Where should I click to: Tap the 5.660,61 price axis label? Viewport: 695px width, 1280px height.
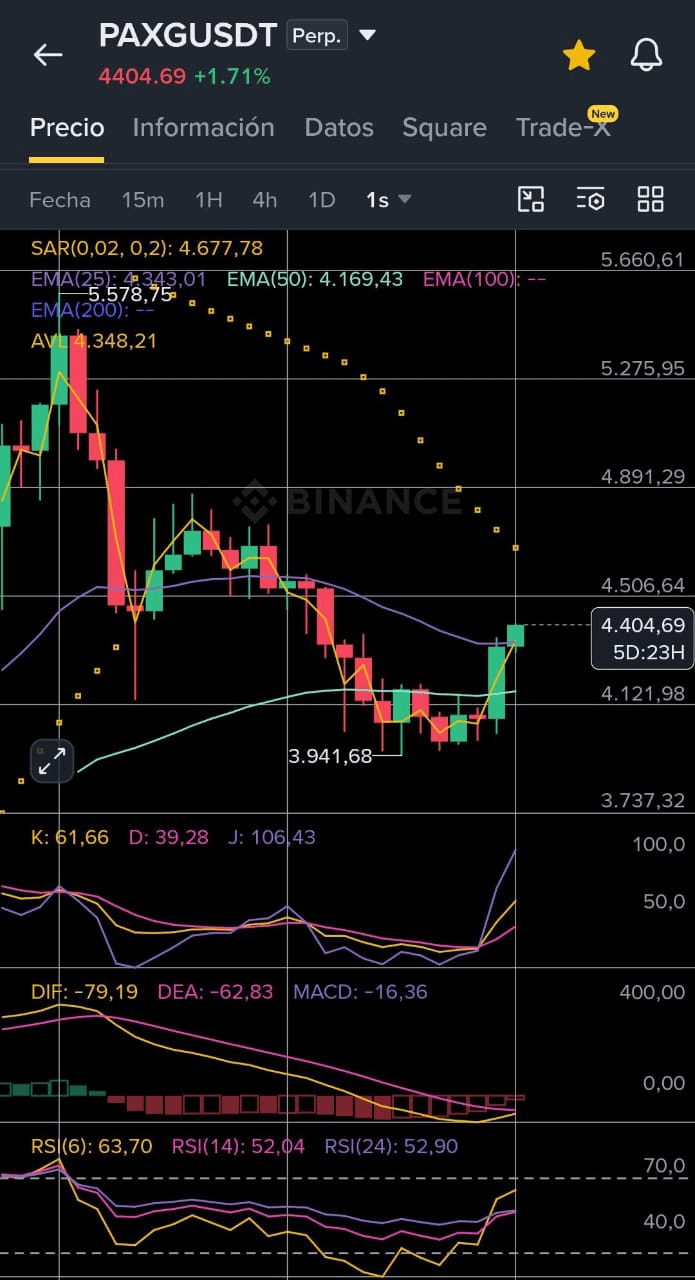pyautogui.click(x=643, y=260)
